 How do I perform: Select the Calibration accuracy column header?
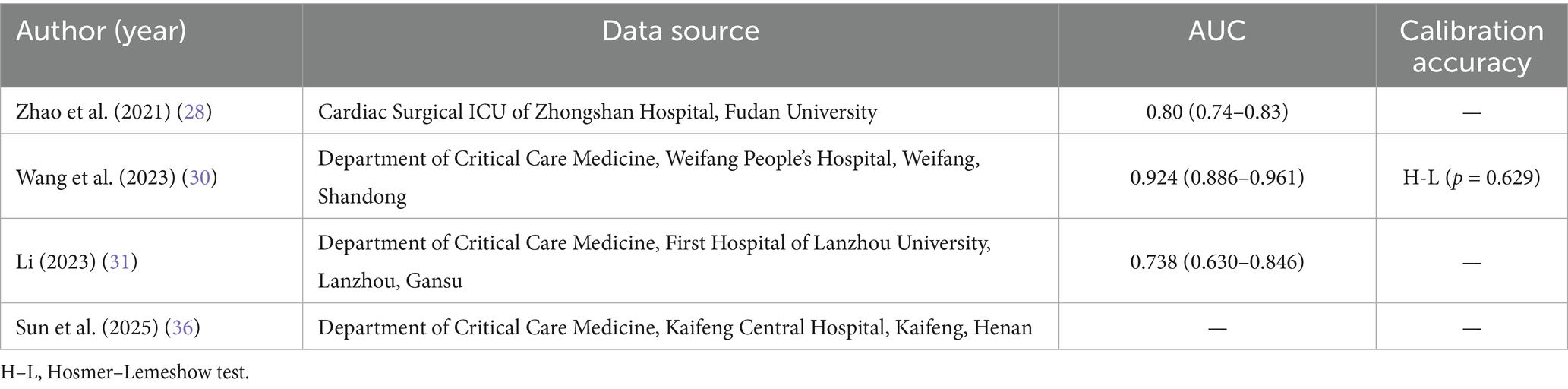(1471, 46)
